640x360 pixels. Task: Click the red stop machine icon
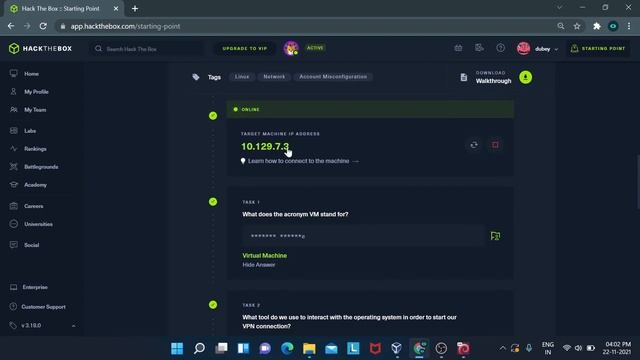pyautogui.click(x=495, y=145)
